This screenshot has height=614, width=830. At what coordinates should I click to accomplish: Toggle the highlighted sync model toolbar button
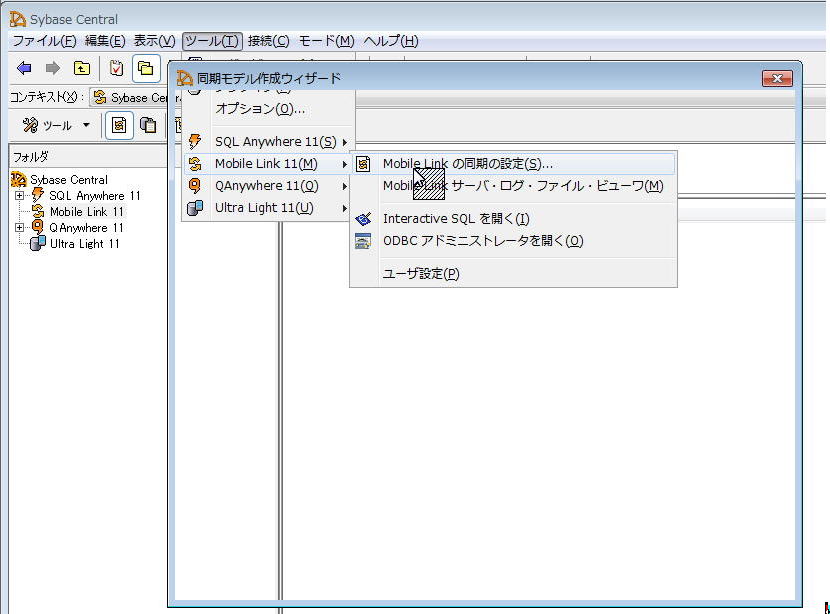(119, 125)
